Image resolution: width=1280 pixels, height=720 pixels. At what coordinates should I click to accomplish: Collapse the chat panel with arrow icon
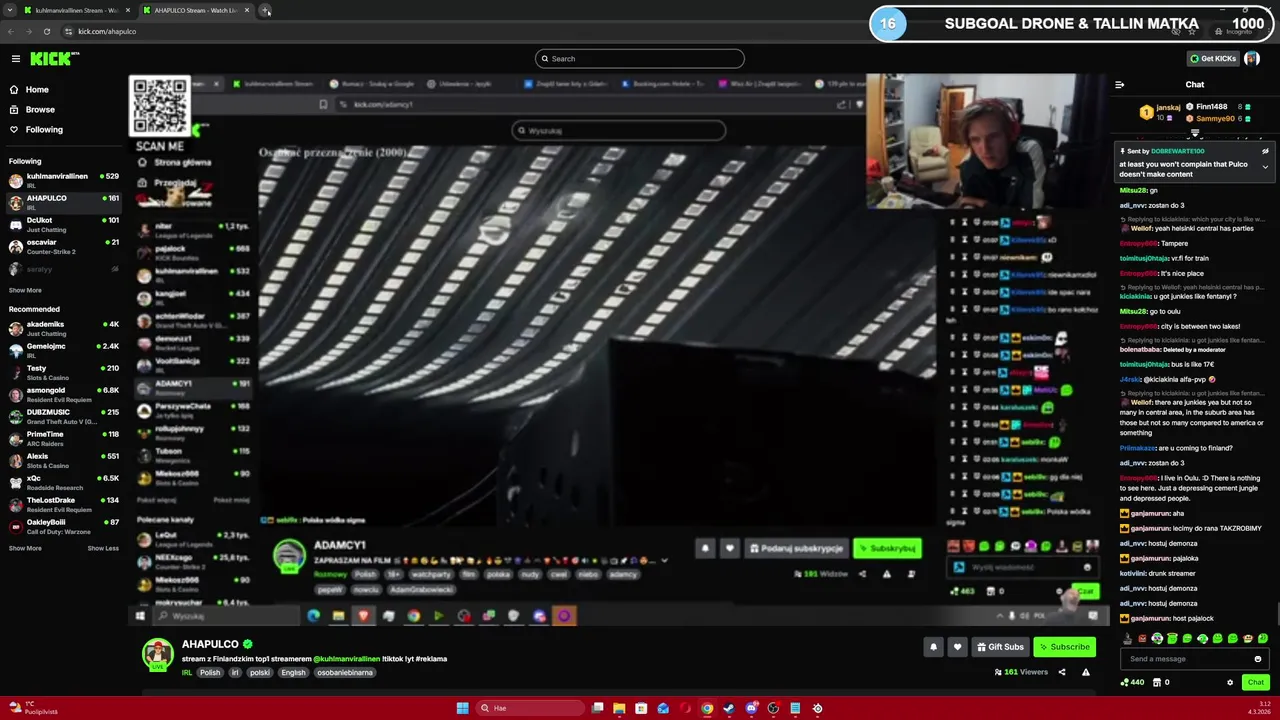click(x=1120, y=85)
